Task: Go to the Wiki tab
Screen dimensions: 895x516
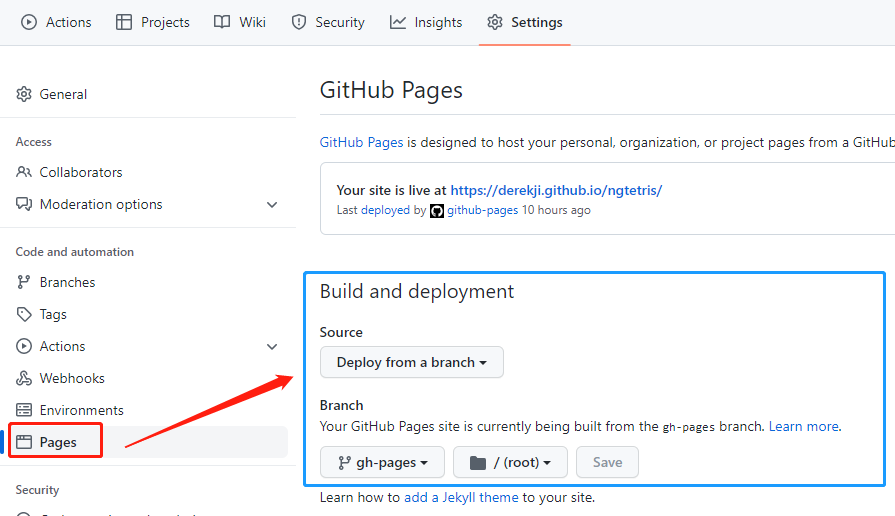Action: coord(239,22)
